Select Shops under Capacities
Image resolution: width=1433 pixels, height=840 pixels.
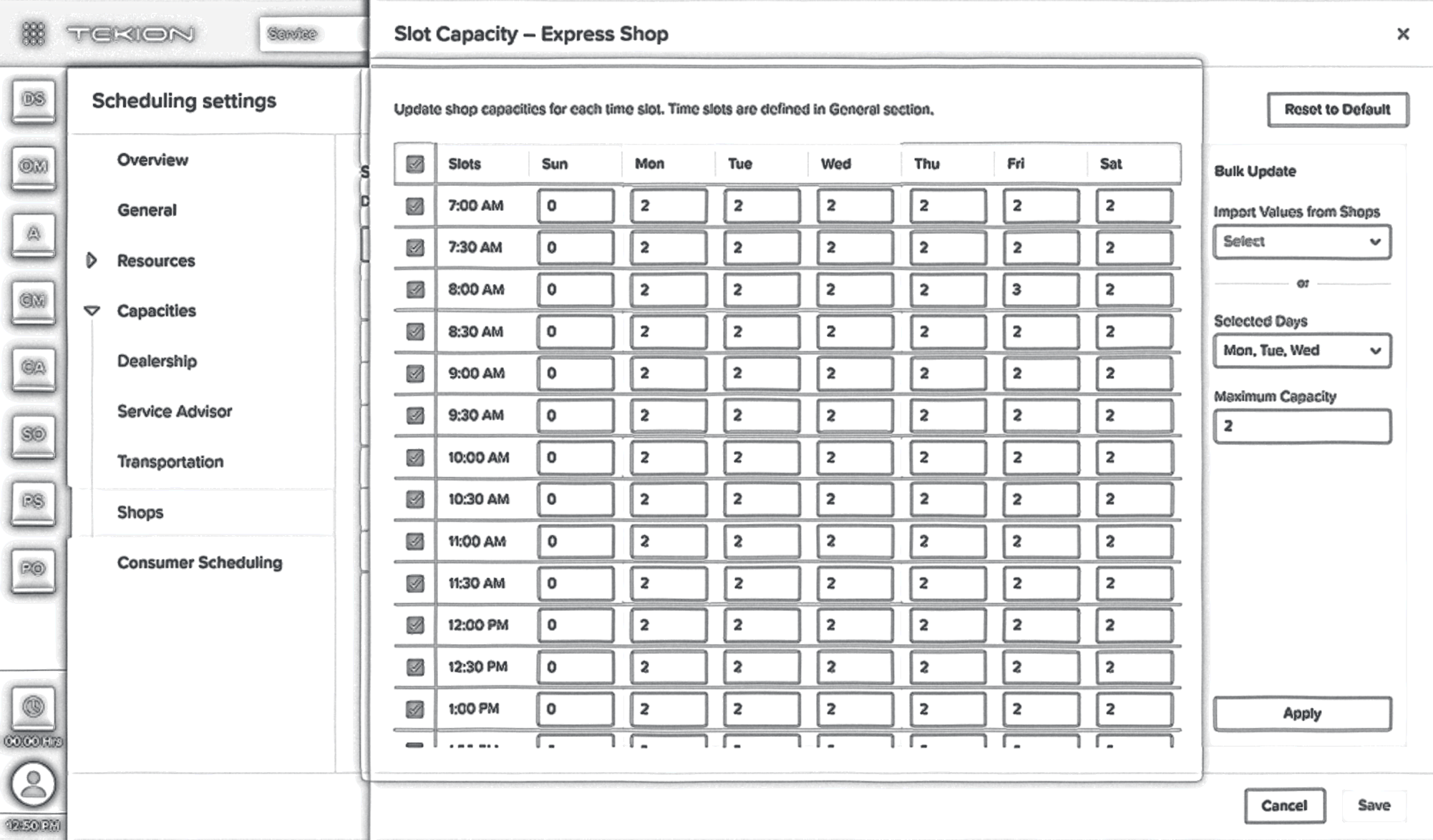tap(140, 512)
